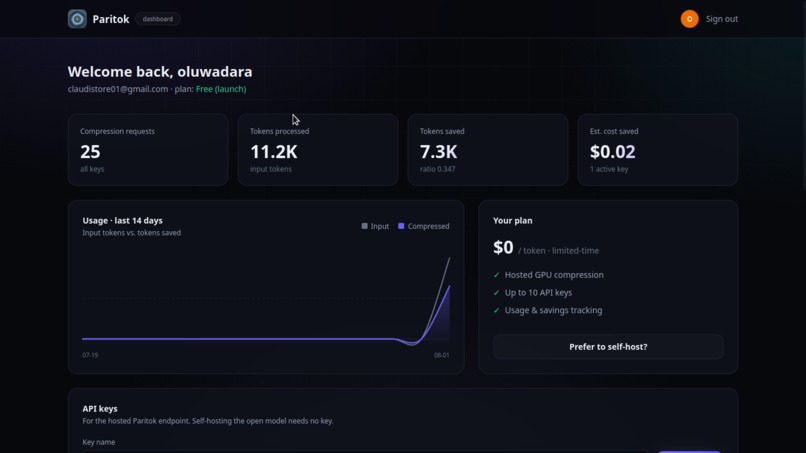Click the Usage · last 14 days heading
This screenshot has width=806, height=453.
tap(122, 221)
